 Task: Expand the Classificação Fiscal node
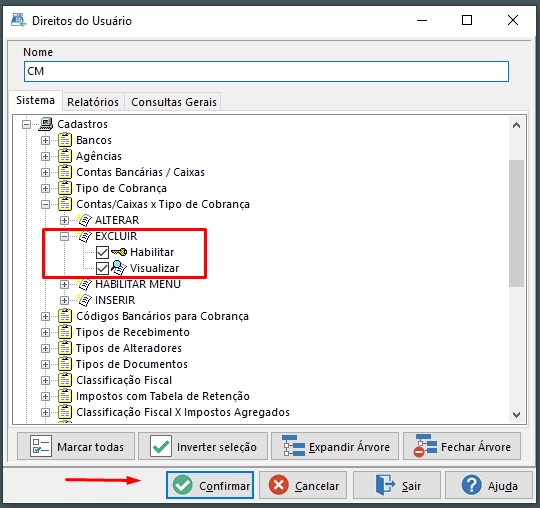click(x=45, y=380)
